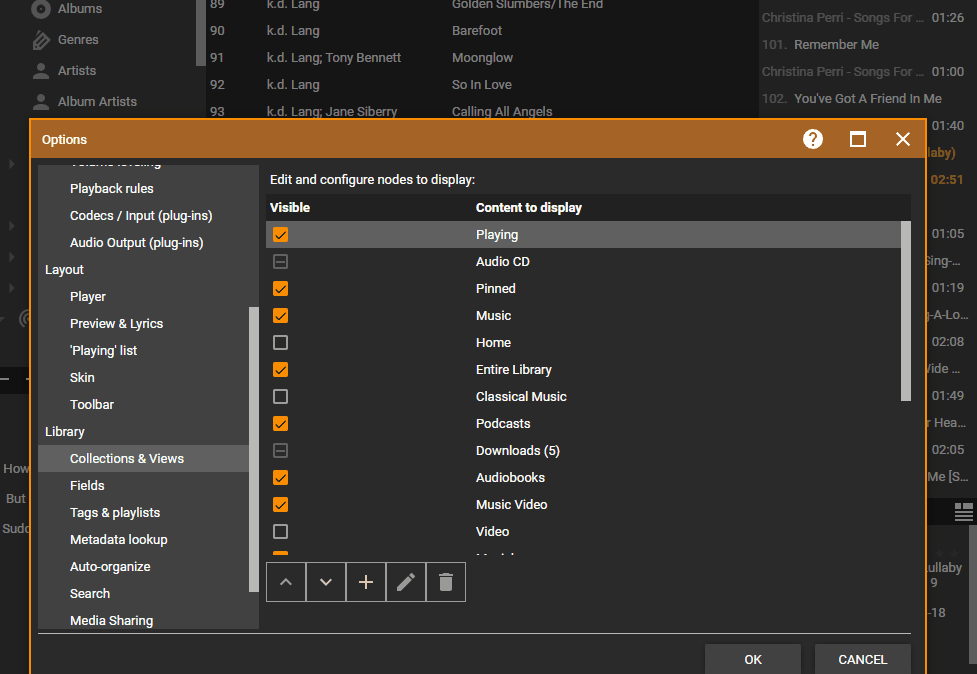This screenshot has height=674, width=977.
Task: Enable the Home node checkbox
Action: tap(281, 343)
